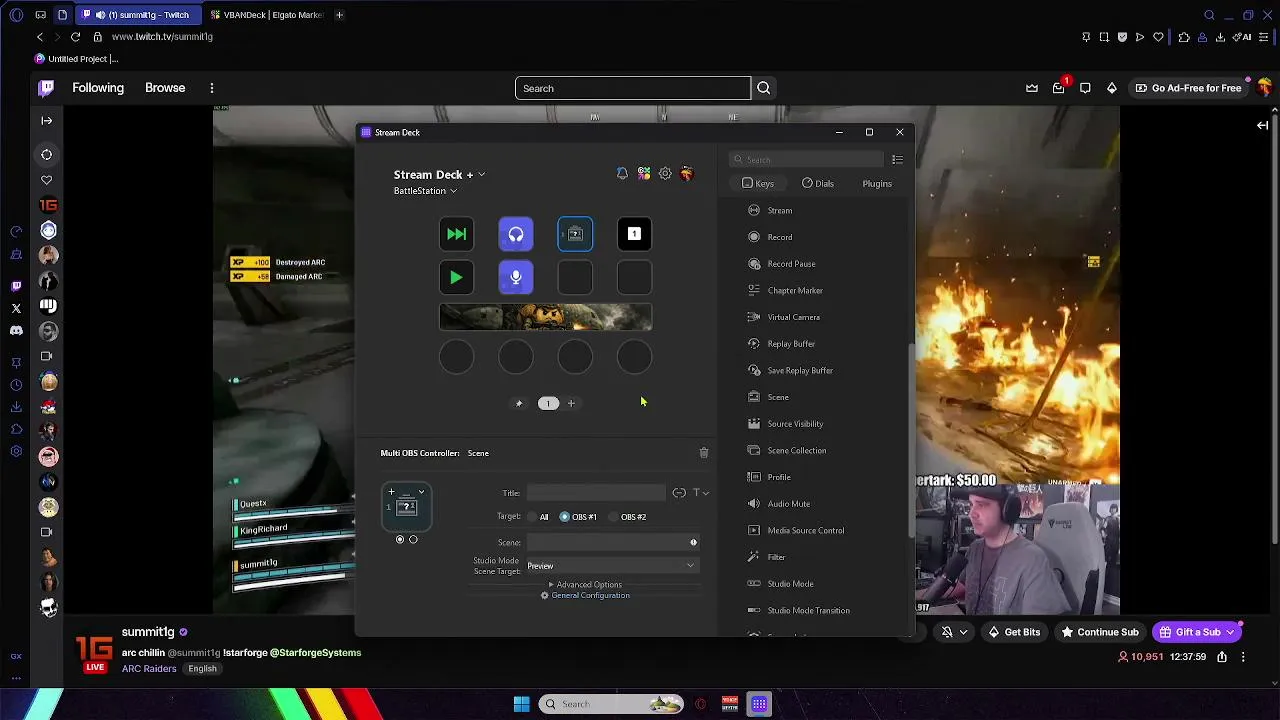Image resolution: width=1280 pixels, height=720 pixels.
Task: Open the user profile avatar in Stream Deck
Action: pyautogui.click(x=686, y=174)
